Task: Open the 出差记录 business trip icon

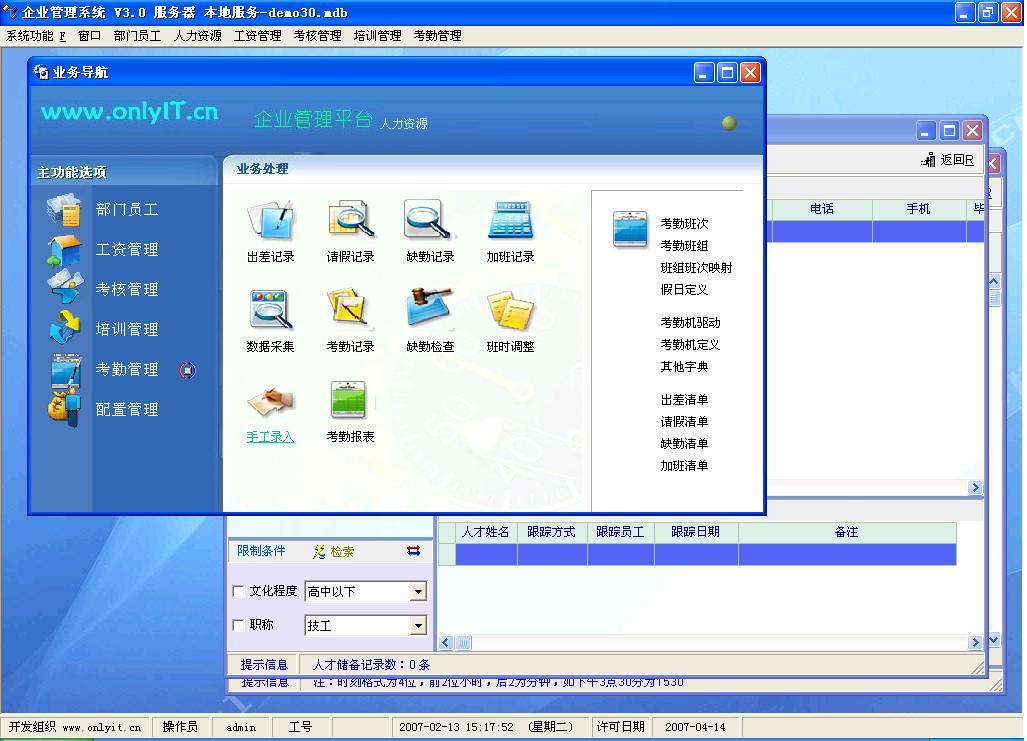Action: [270, 221]
